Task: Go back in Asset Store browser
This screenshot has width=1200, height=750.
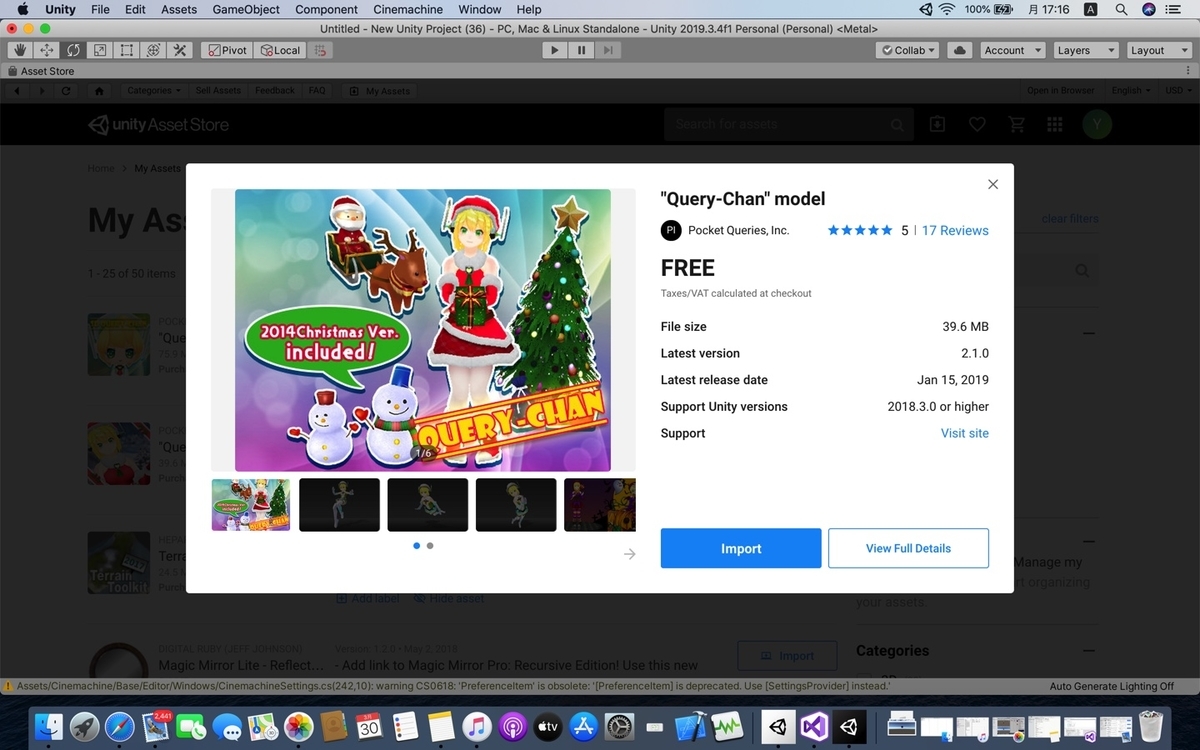Action: click(18, 91)
